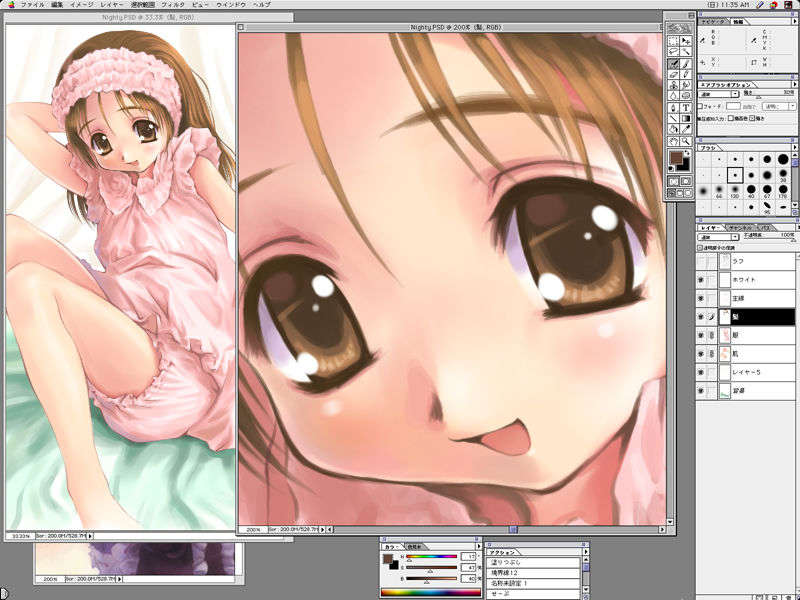Hide the 髪 layer
The width and height of the screenshot is (800, 600).
[701, 317]
